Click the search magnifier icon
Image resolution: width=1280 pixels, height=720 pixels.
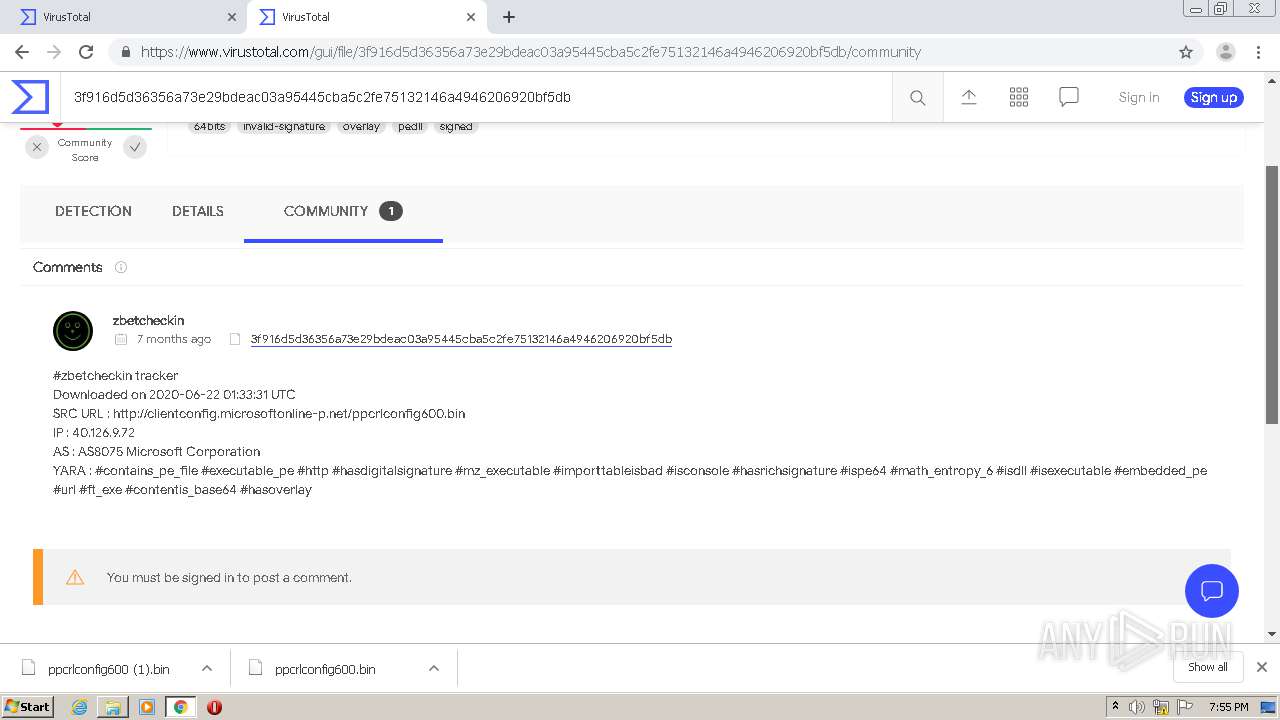click(x=917, y=97)
